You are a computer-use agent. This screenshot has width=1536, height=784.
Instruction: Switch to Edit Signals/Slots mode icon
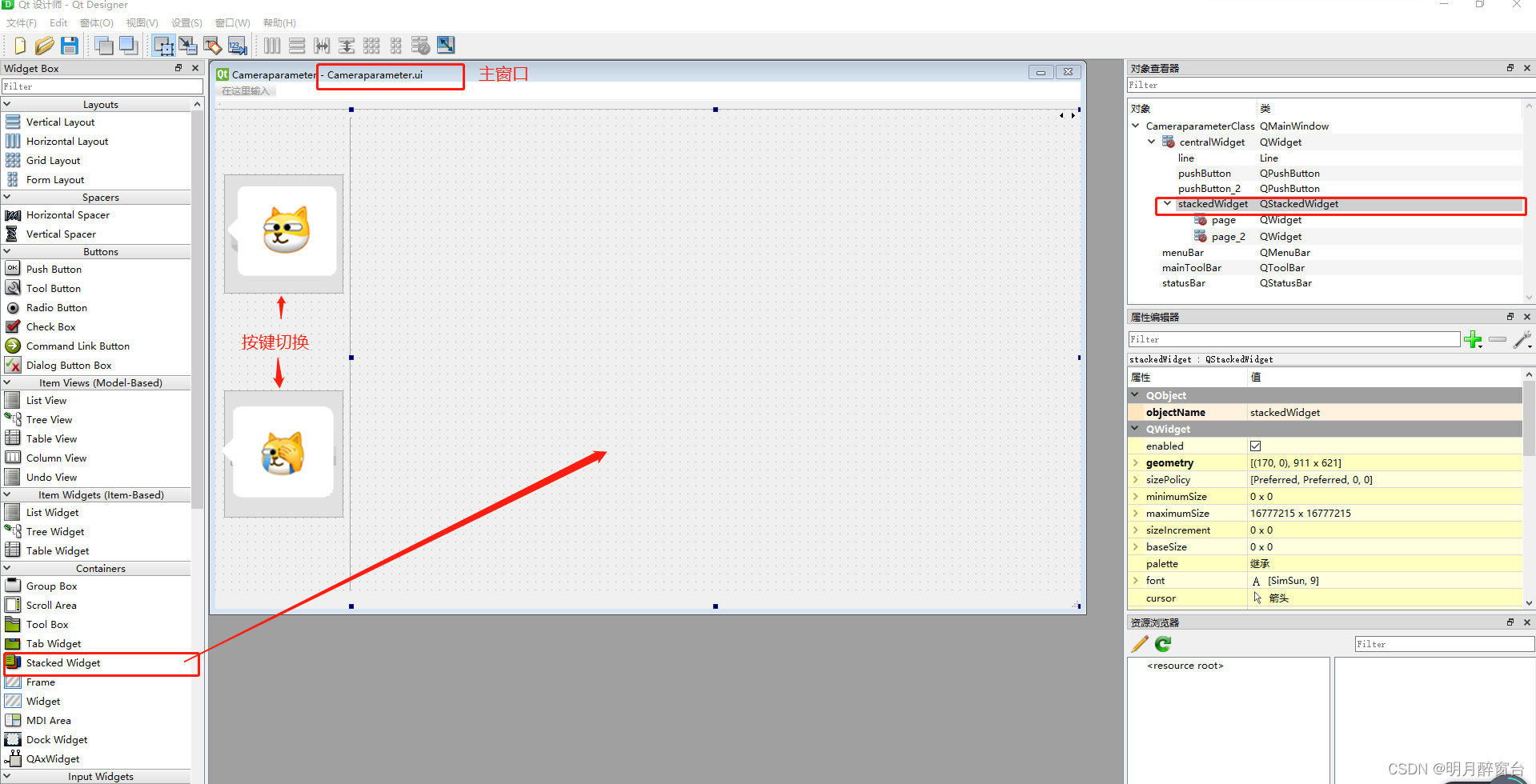(x=188, y=46)
